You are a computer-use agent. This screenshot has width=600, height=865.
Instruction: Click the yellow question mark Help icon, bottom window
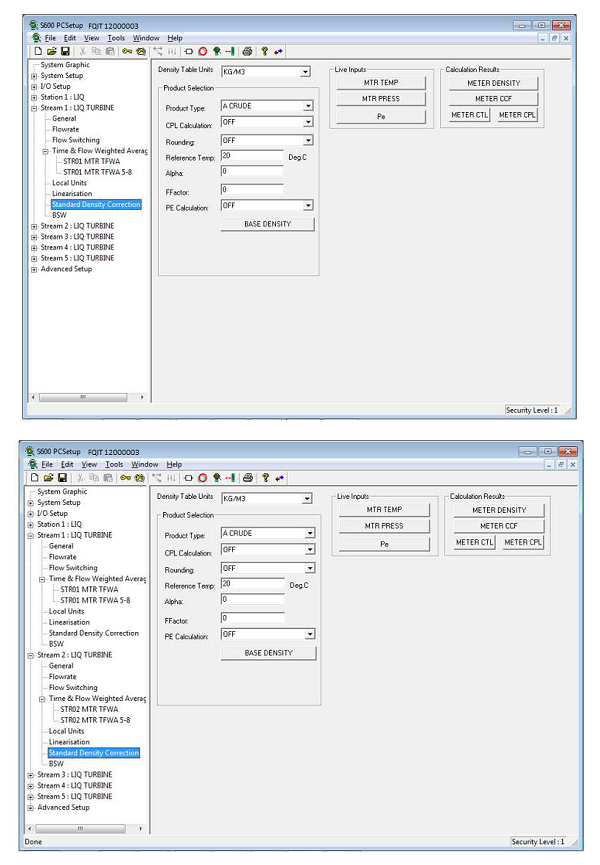click(266, 478)
